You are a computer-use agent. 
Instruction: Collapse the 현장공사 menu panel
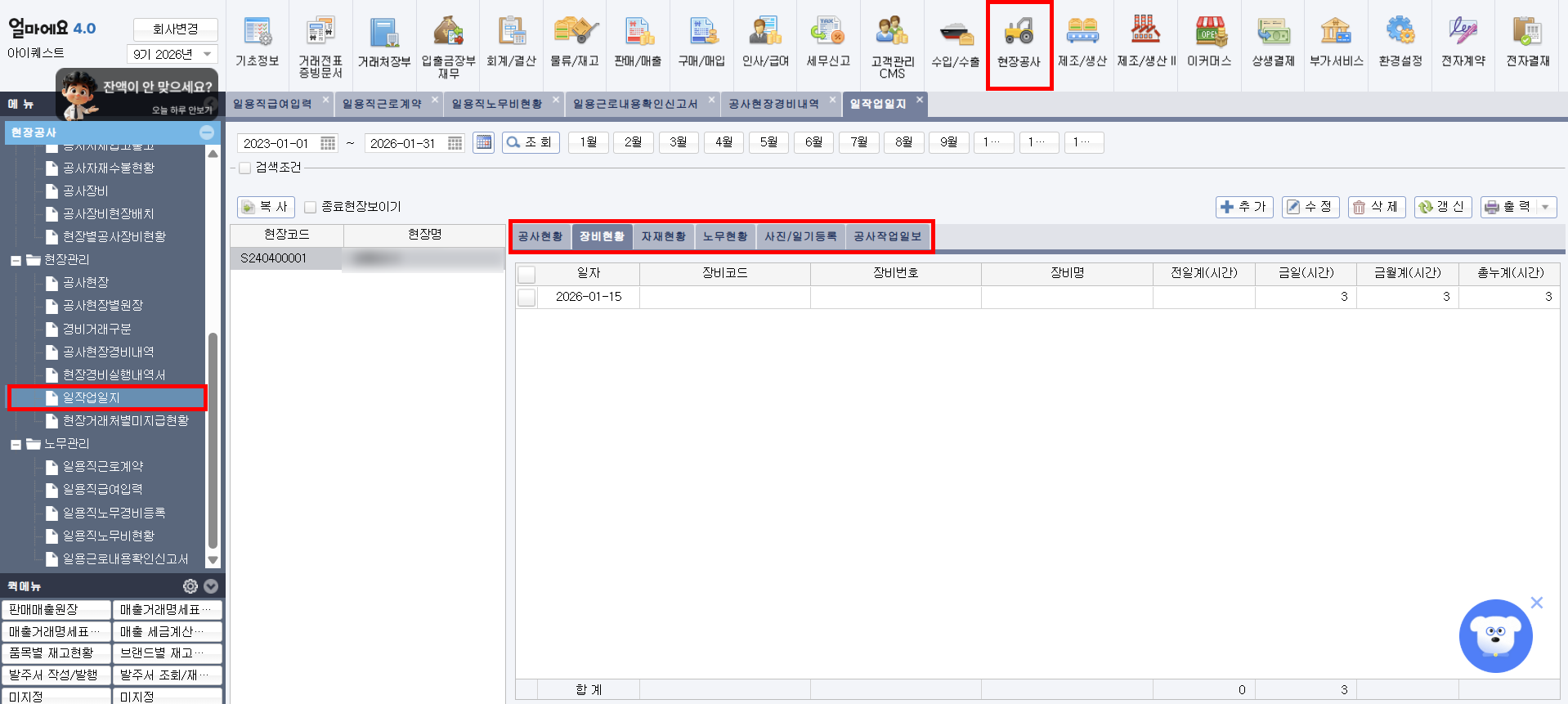tap(207, 132)
